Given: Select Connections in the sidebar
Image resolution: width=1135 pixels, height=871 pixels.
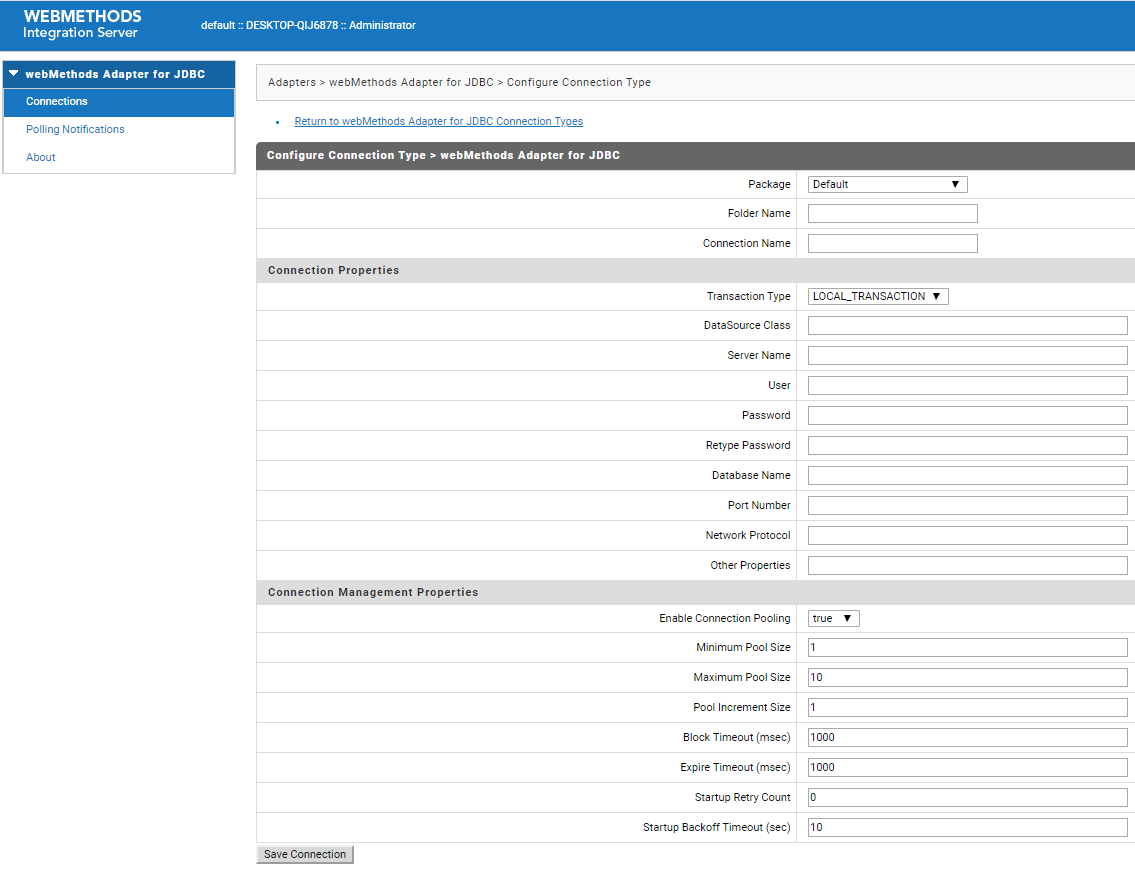Looking at the screenshot, I should pos(56,101).
